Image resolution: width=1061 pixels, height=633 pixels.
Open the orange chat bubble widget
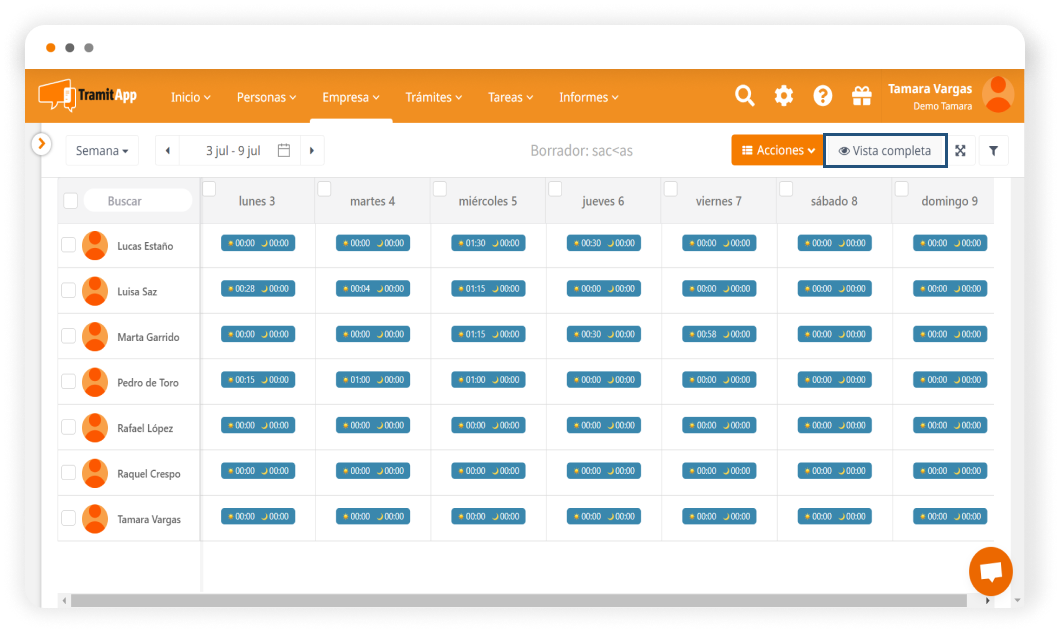[x=990, y=572]
